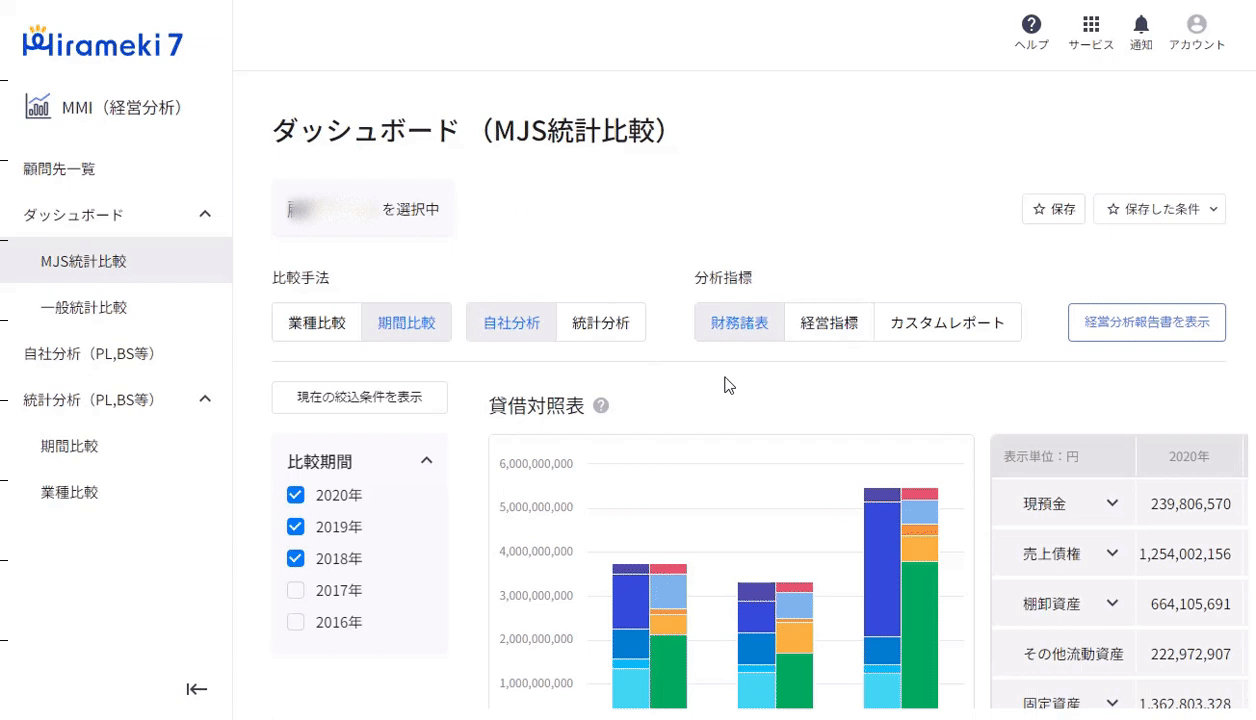The height and width of the screenshot is (720, 1256).
Task: Click 経営分析報告書を表示 button
Action: click(x=1146, y=323)
